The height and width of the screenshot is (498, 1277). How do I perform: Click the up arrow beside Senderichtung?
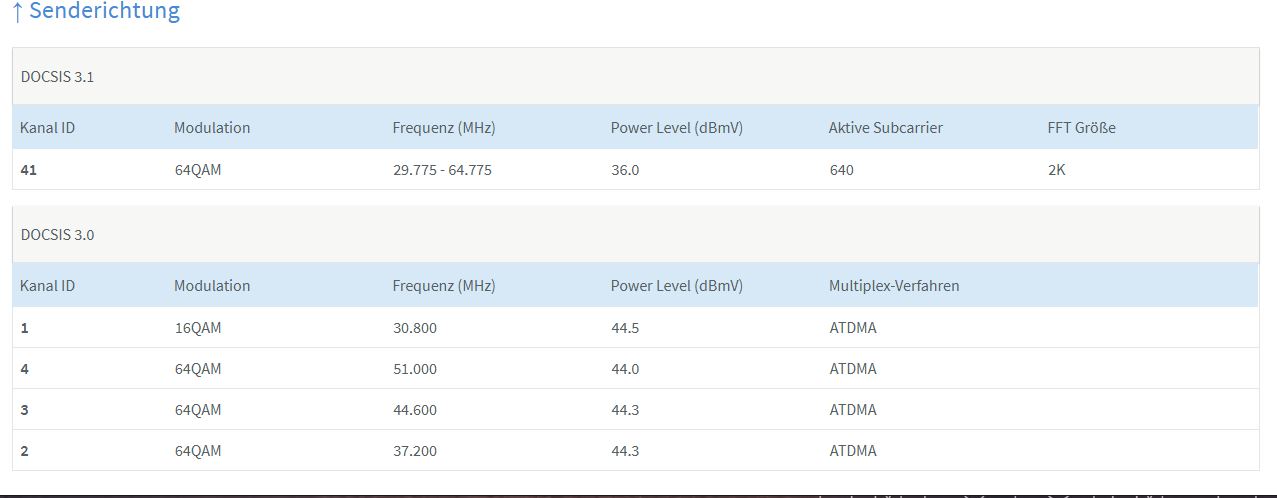(17, 12)
